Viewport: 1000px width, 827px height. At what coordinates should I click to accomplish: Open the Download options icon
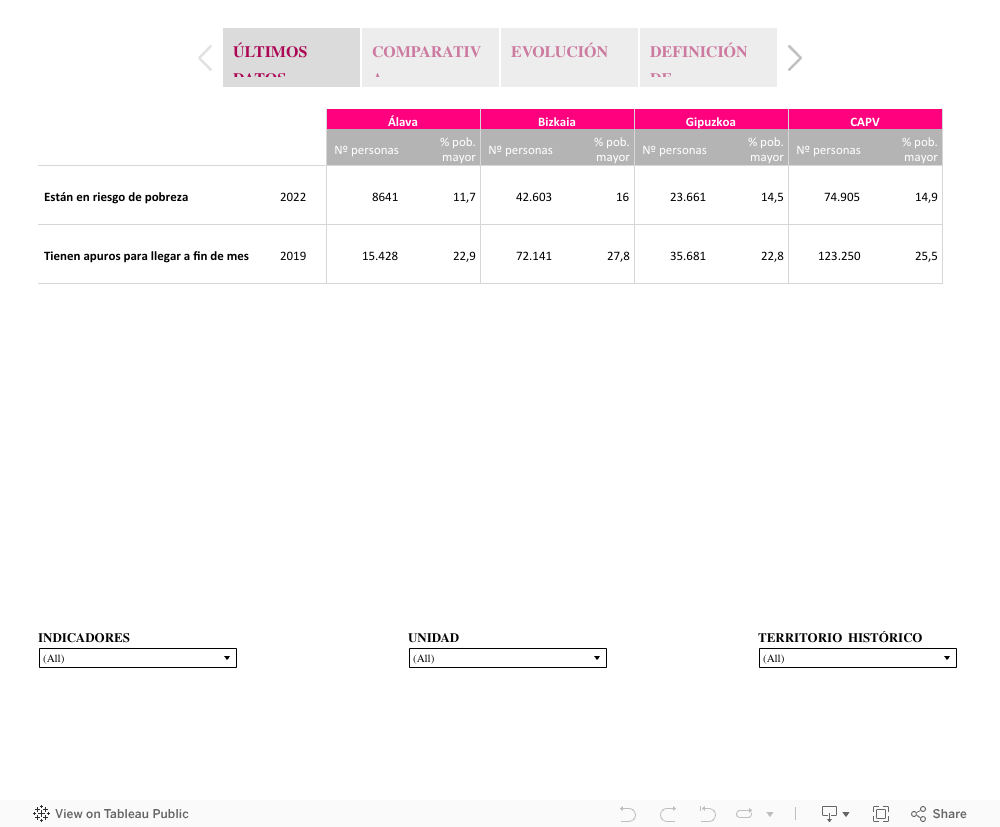pos(834,814)
